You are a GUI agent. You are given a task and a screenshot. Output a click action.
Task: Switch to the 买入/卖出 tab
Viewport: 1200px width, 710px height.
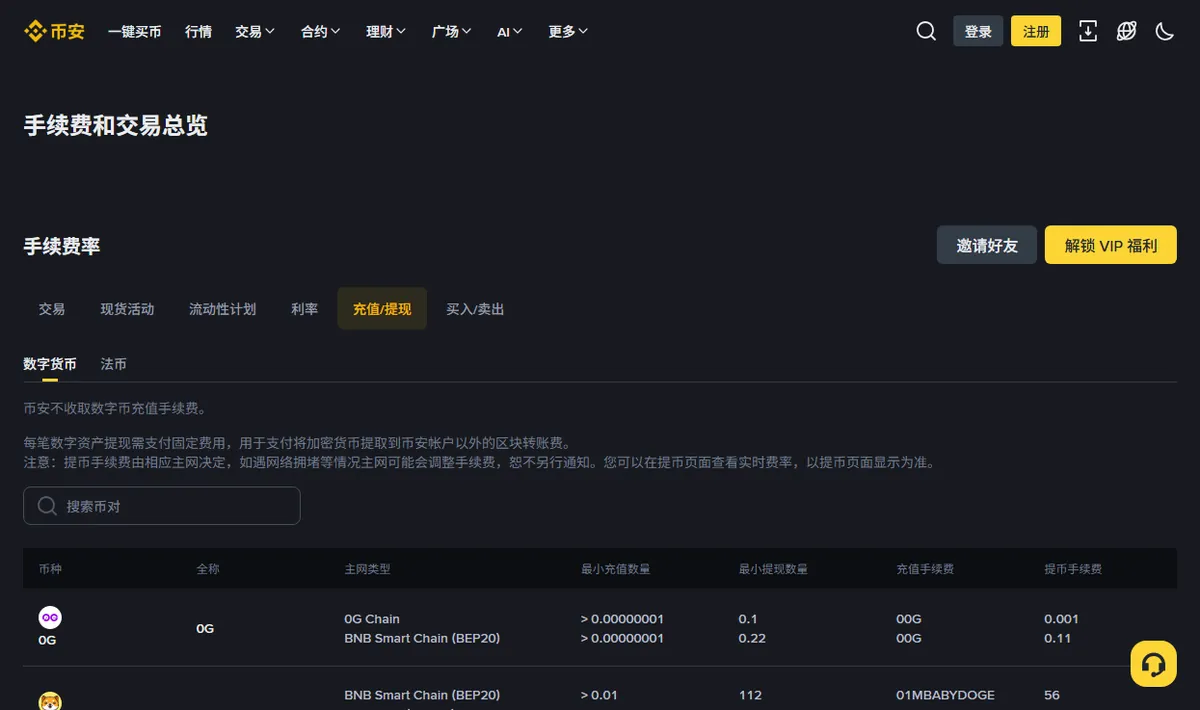475,309
